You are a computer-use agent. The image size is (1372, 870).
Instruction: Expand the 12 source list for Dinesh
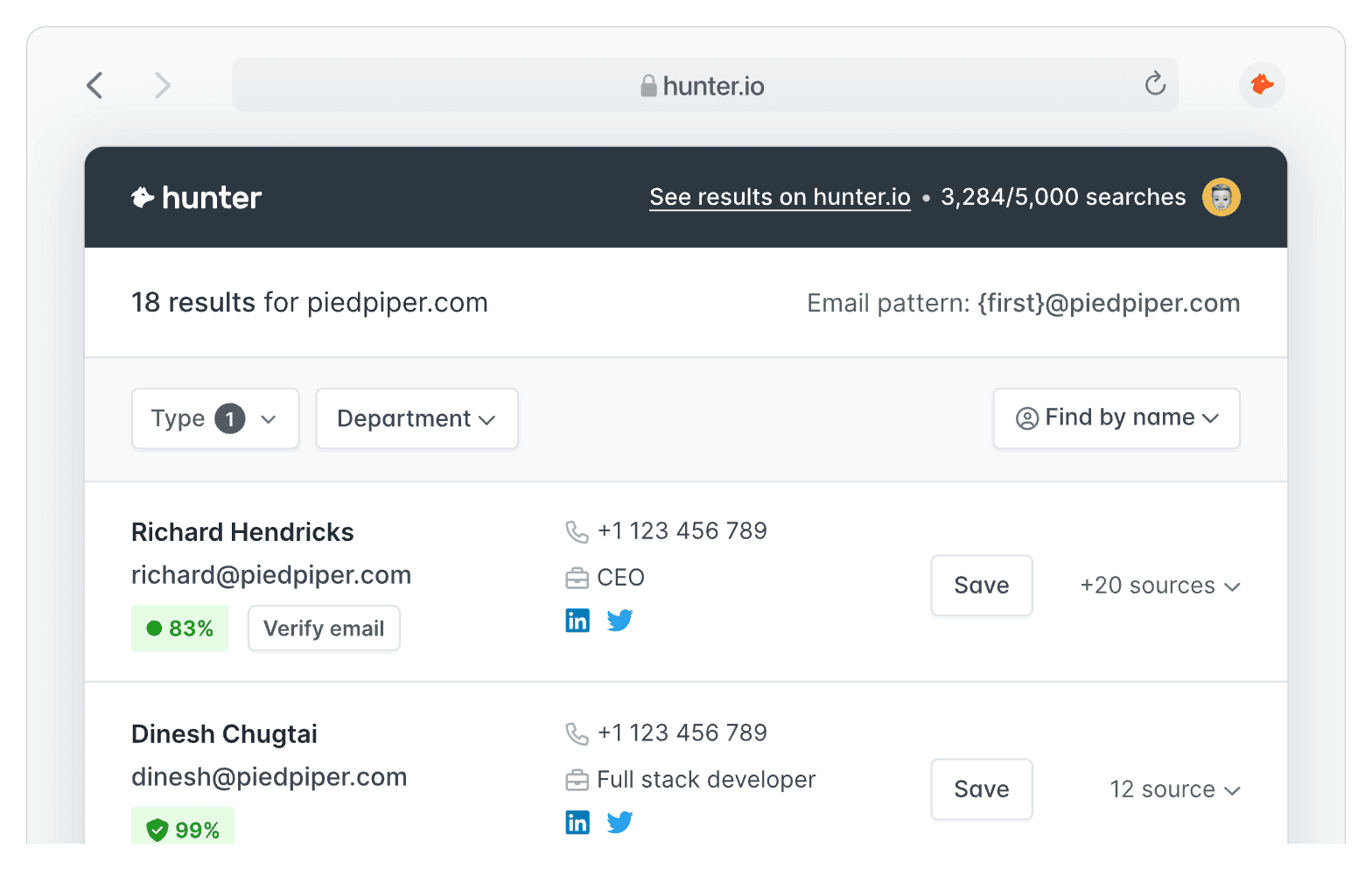[x=1175, y=789]
